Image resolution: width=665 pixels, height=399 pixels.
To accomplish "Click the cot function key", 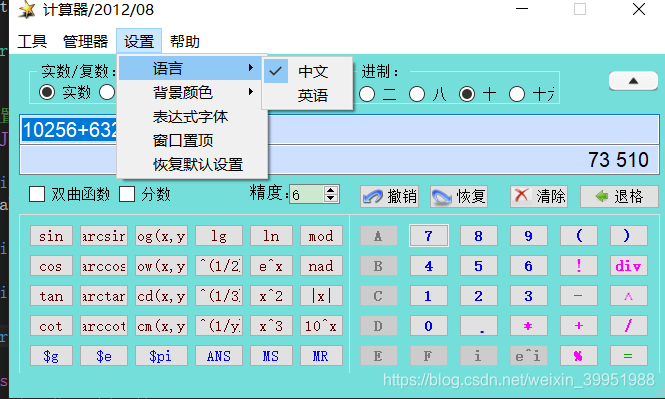I will pos(51,326).
